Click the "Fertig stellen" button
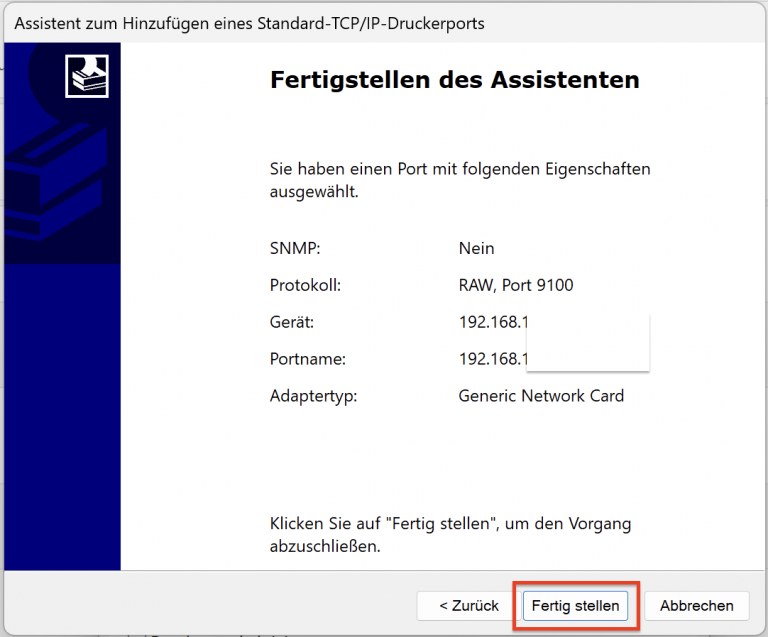This screenshot has width=768, height=637. pos(575,605)
